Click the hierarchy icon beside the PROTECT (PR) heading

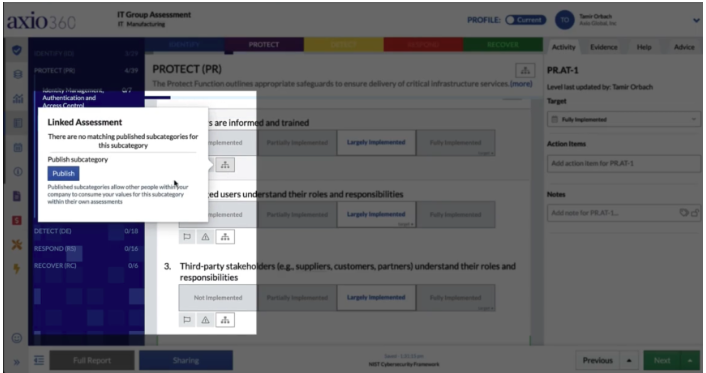point(525,70)
